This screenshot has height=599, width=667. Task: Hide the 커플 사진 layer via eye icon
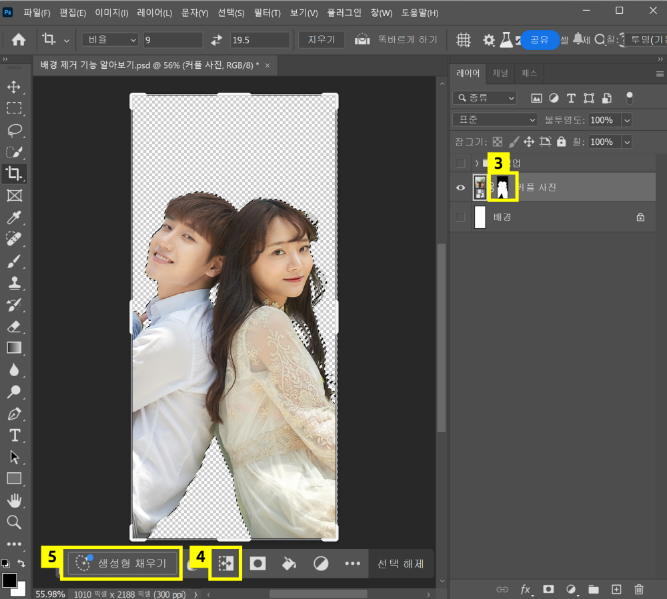coord(460,187)
